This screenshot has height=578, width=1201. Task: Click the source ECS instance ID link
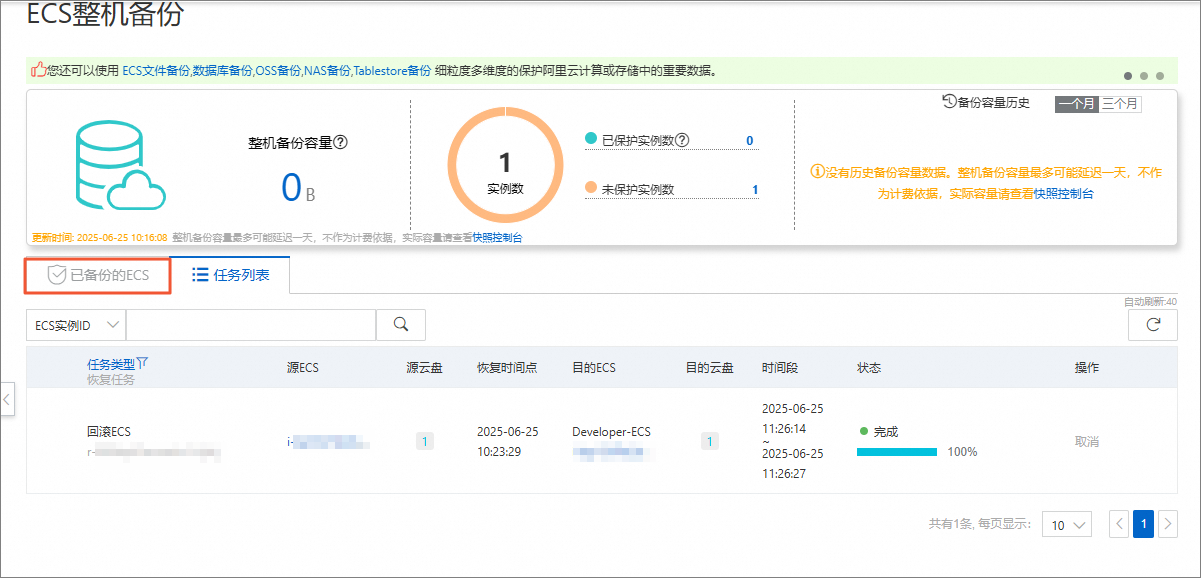(x=329, y=441)
